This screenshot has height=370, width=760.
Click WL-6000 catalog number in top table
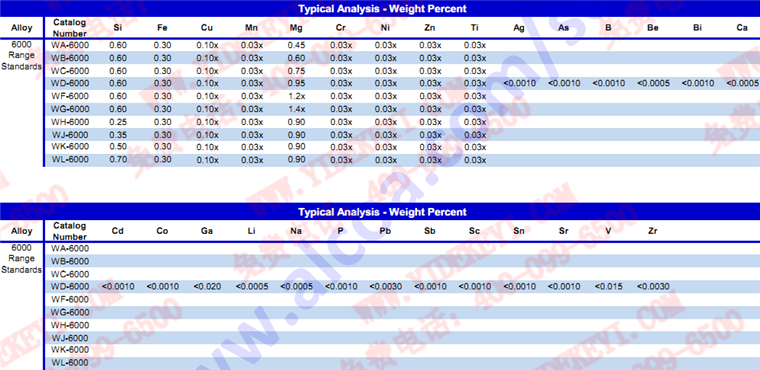[70, 159]
